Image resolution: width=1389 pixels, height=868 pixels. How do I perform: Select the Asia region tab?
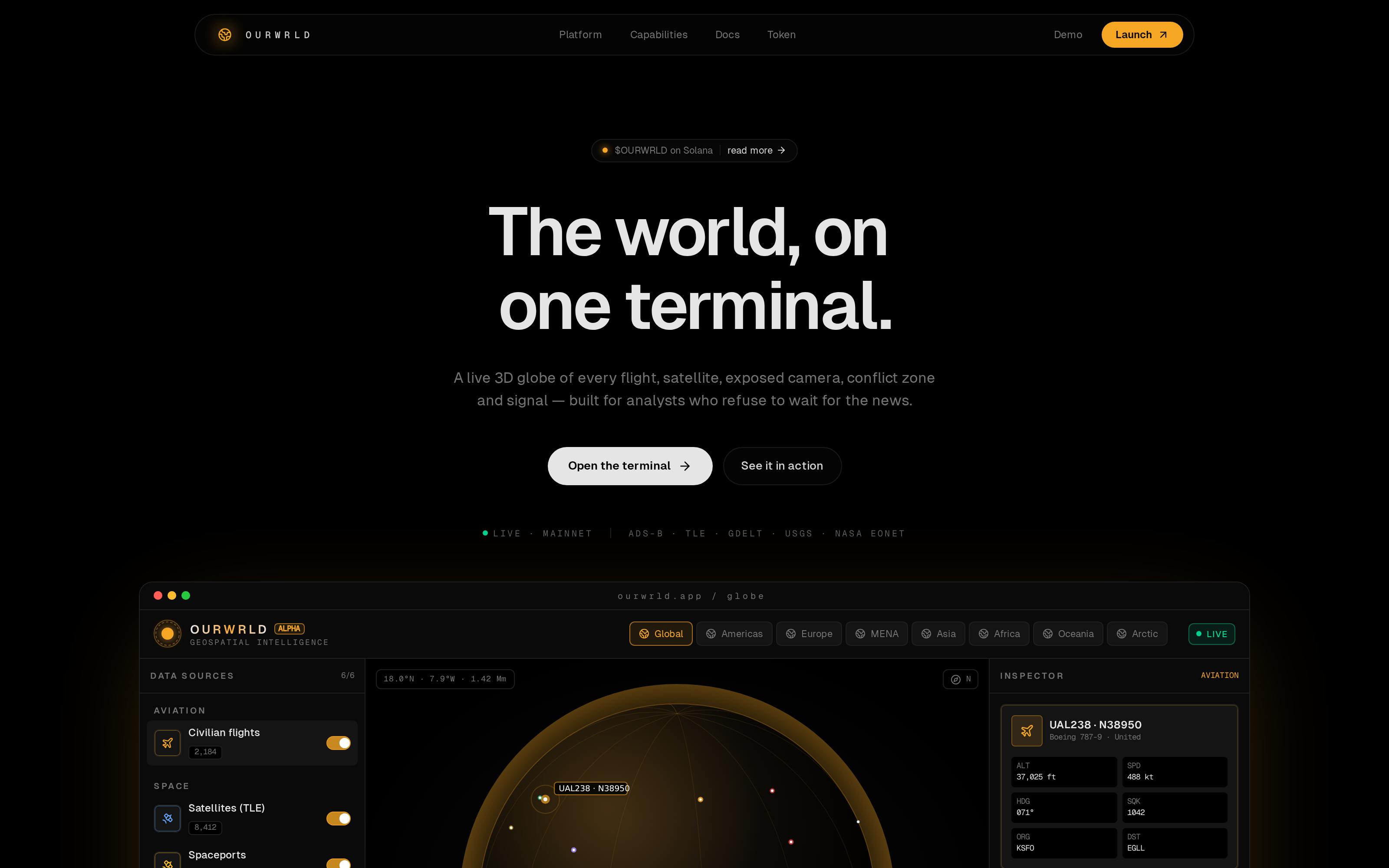(938, 634)
